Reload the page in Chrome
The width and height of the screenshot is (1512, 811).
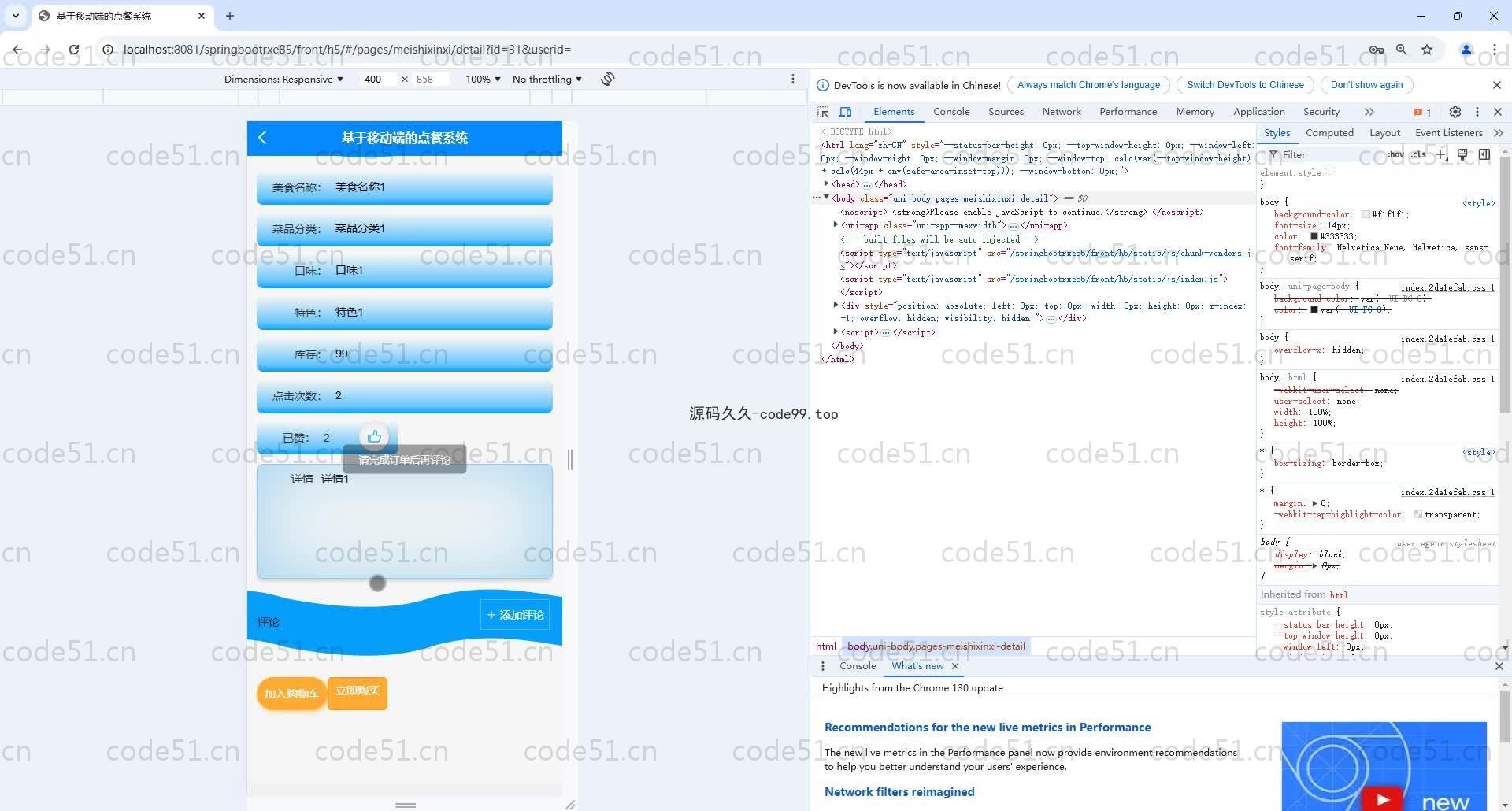(73, 50)
